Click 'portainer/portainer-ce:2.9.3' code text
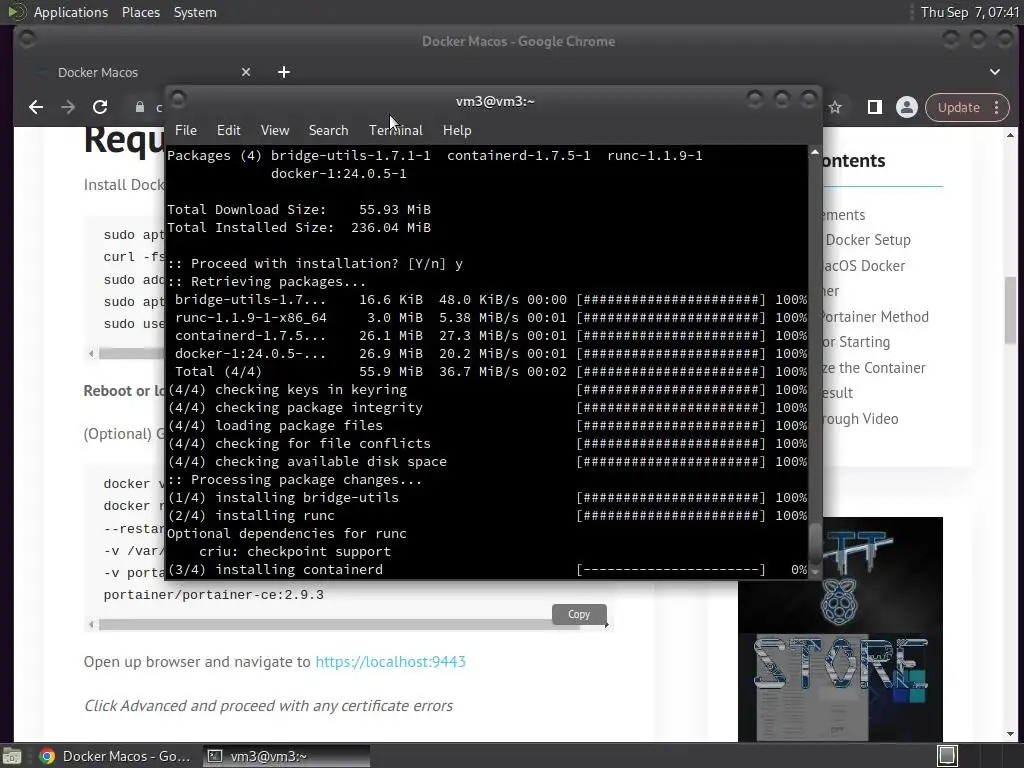This screenshot has width=1024, height=768. pos(214,595)
